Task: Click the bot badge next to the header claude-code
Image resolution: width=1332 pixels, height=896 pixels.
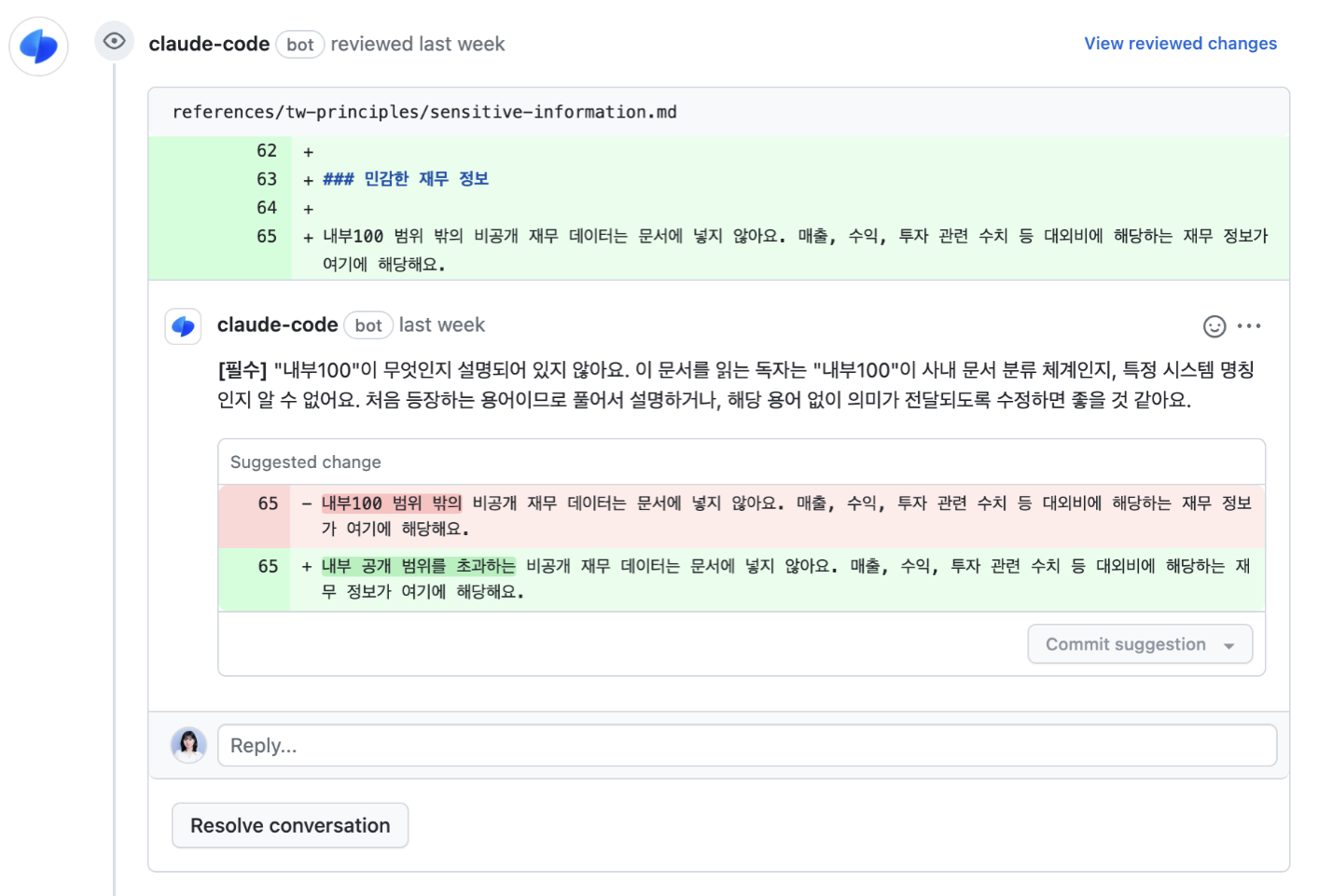Action: (x=300, y=45)
